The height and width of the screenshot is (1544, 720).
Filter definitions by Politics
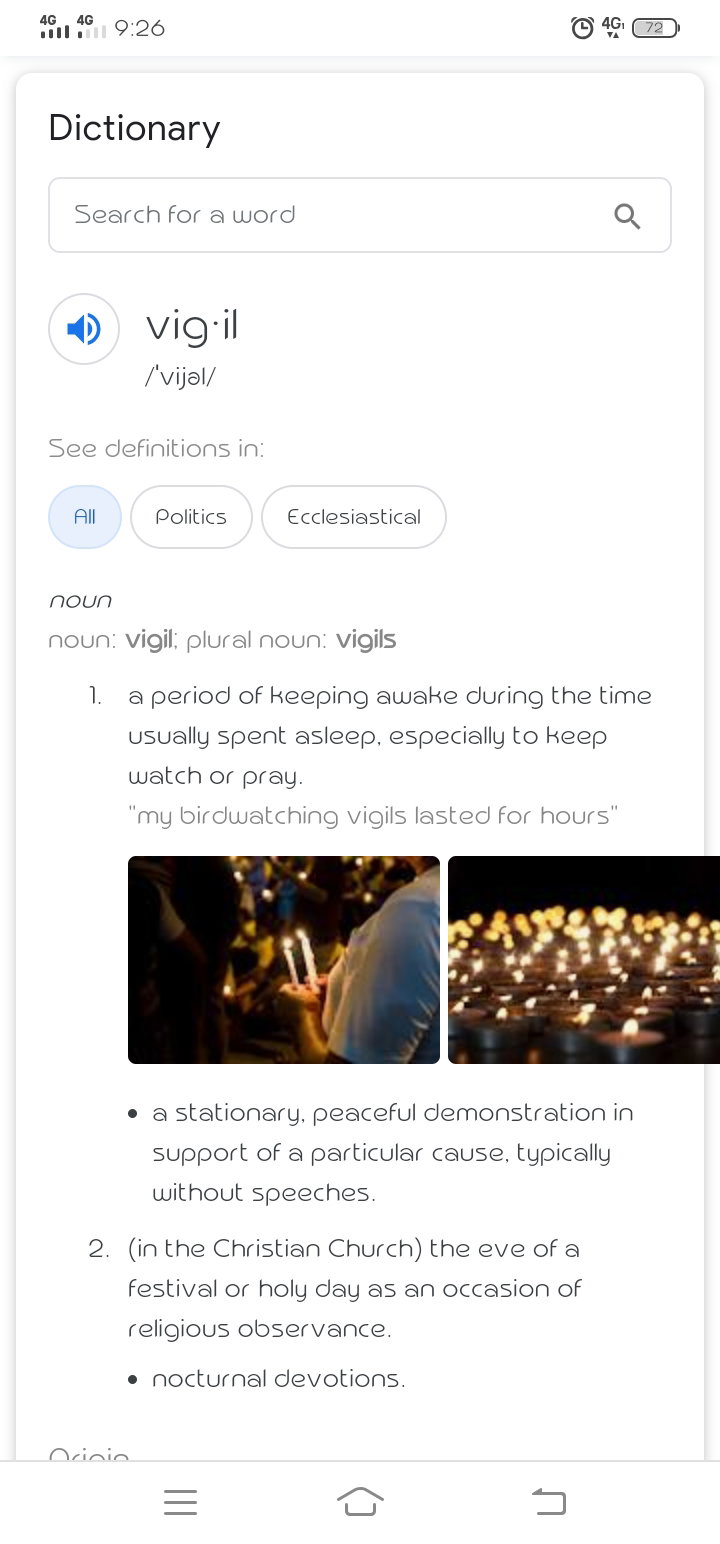191,517
